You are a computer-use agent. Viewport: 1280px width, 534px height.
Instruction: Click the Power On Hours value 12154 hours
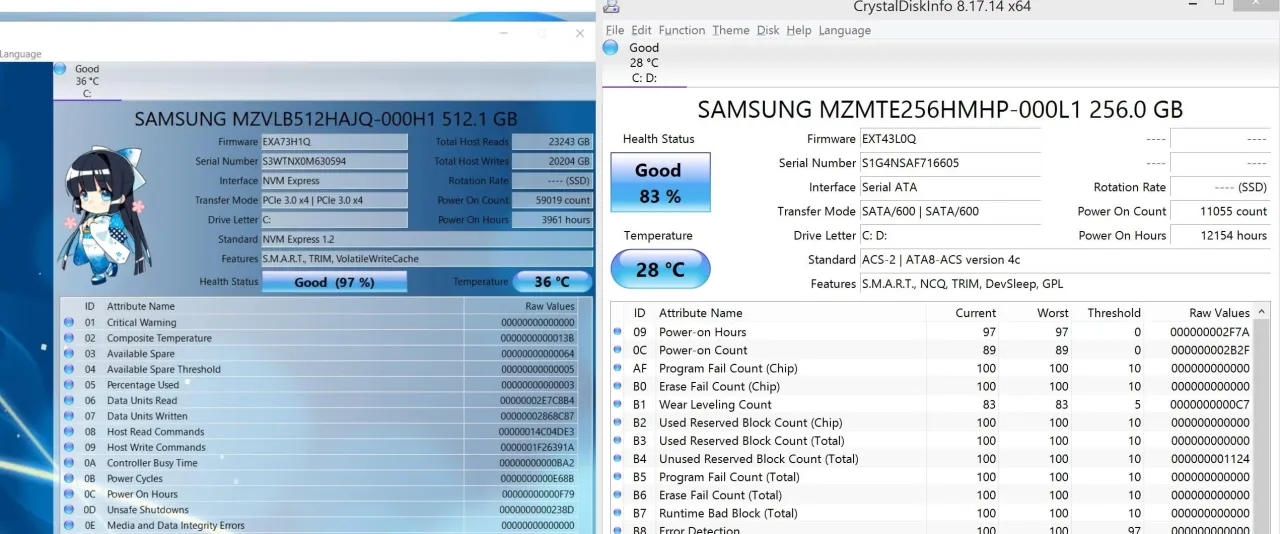click(1220, 235)
